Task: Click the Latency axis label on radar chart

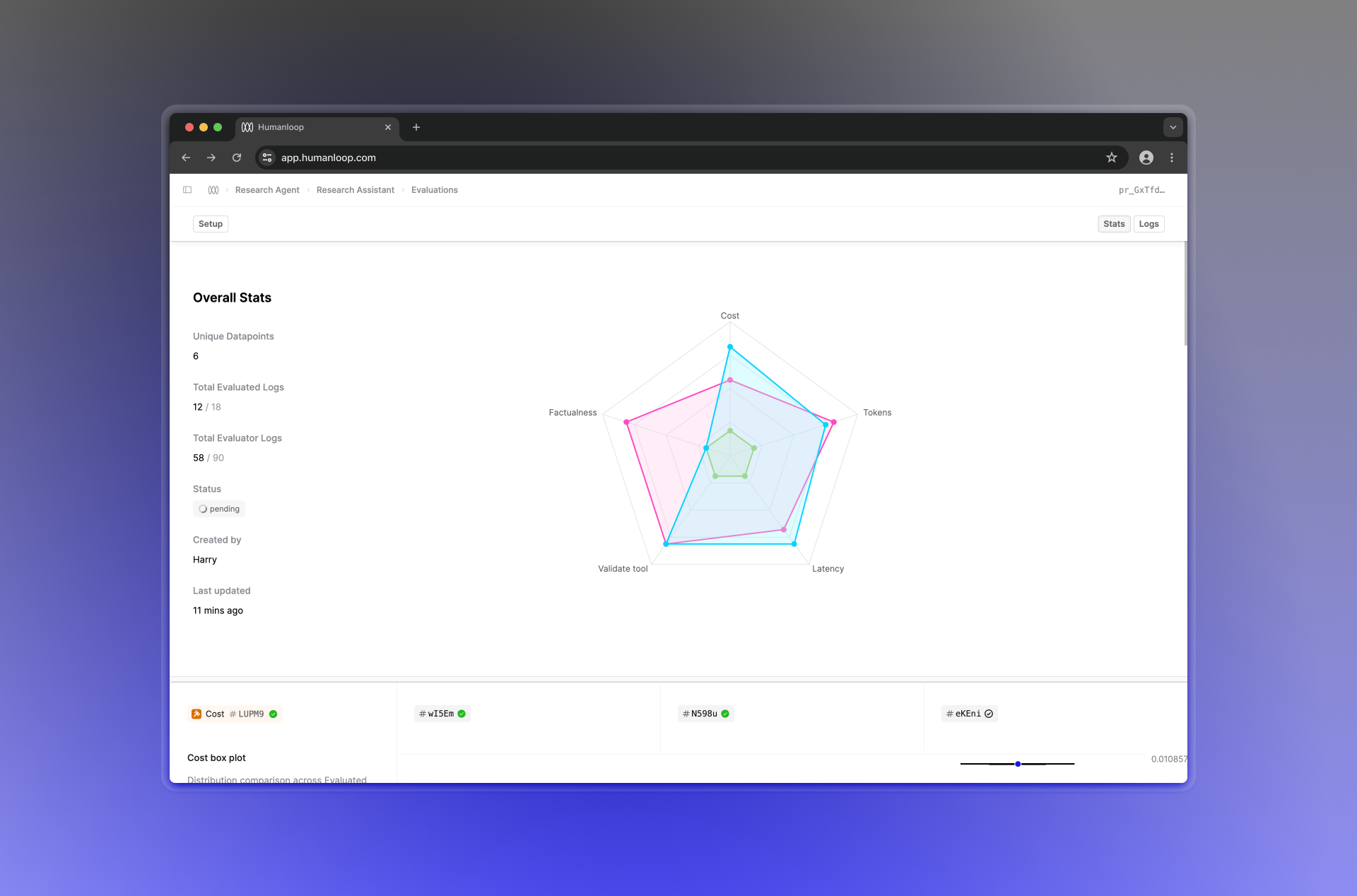Action: coord(828,569)
